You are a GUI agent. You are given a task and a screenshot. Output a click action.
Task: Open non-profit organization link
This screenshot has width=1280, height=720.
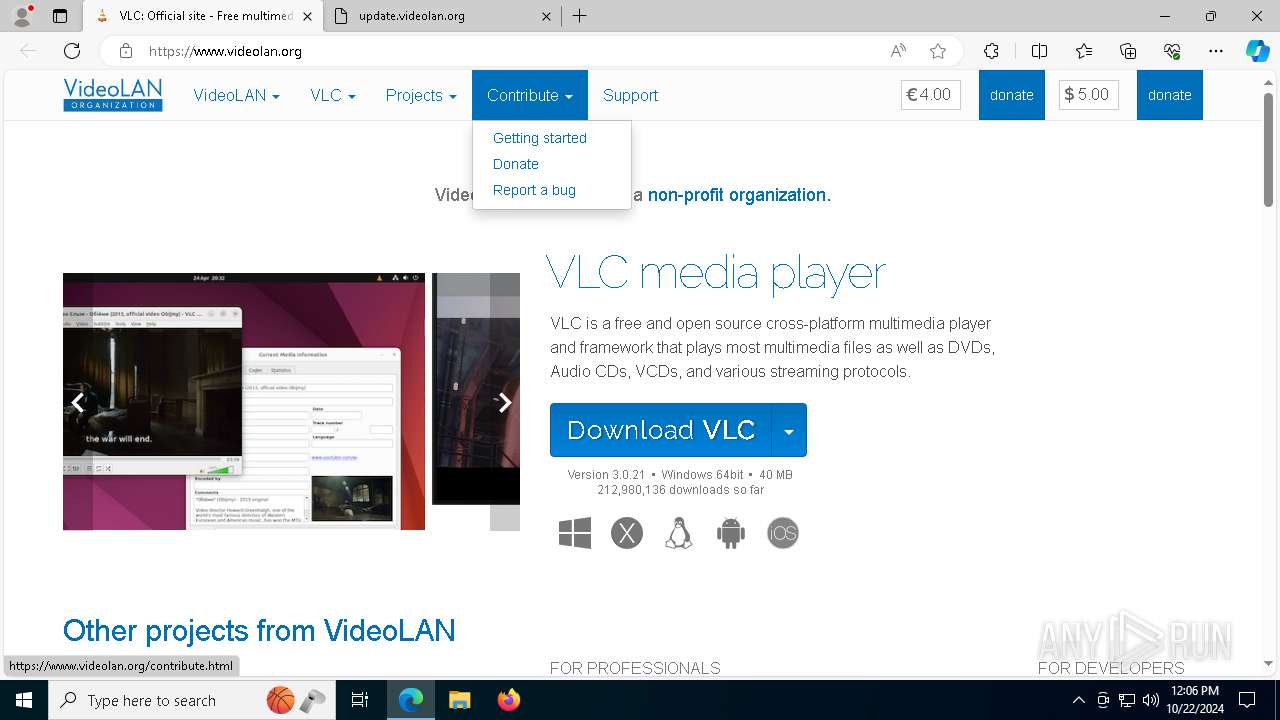pos(739,195)
